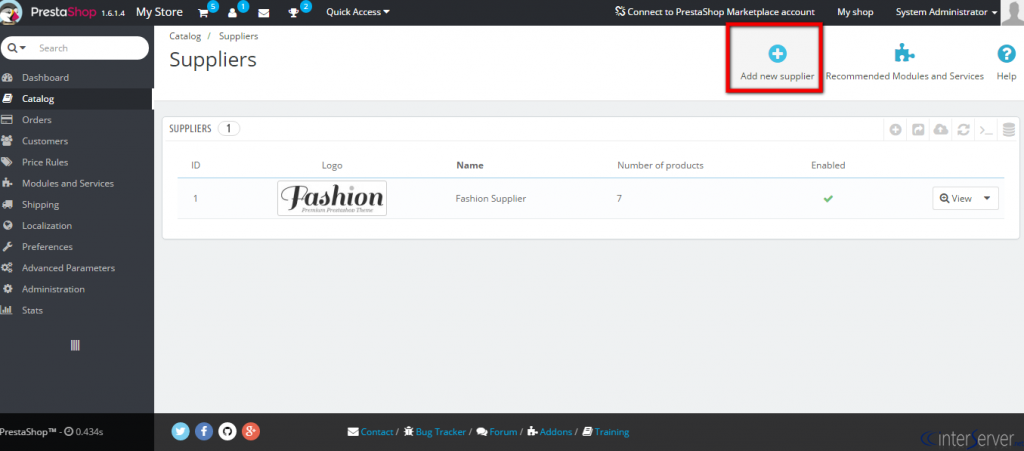Click the Suppliers breadcrumb text

click(238, 36)
